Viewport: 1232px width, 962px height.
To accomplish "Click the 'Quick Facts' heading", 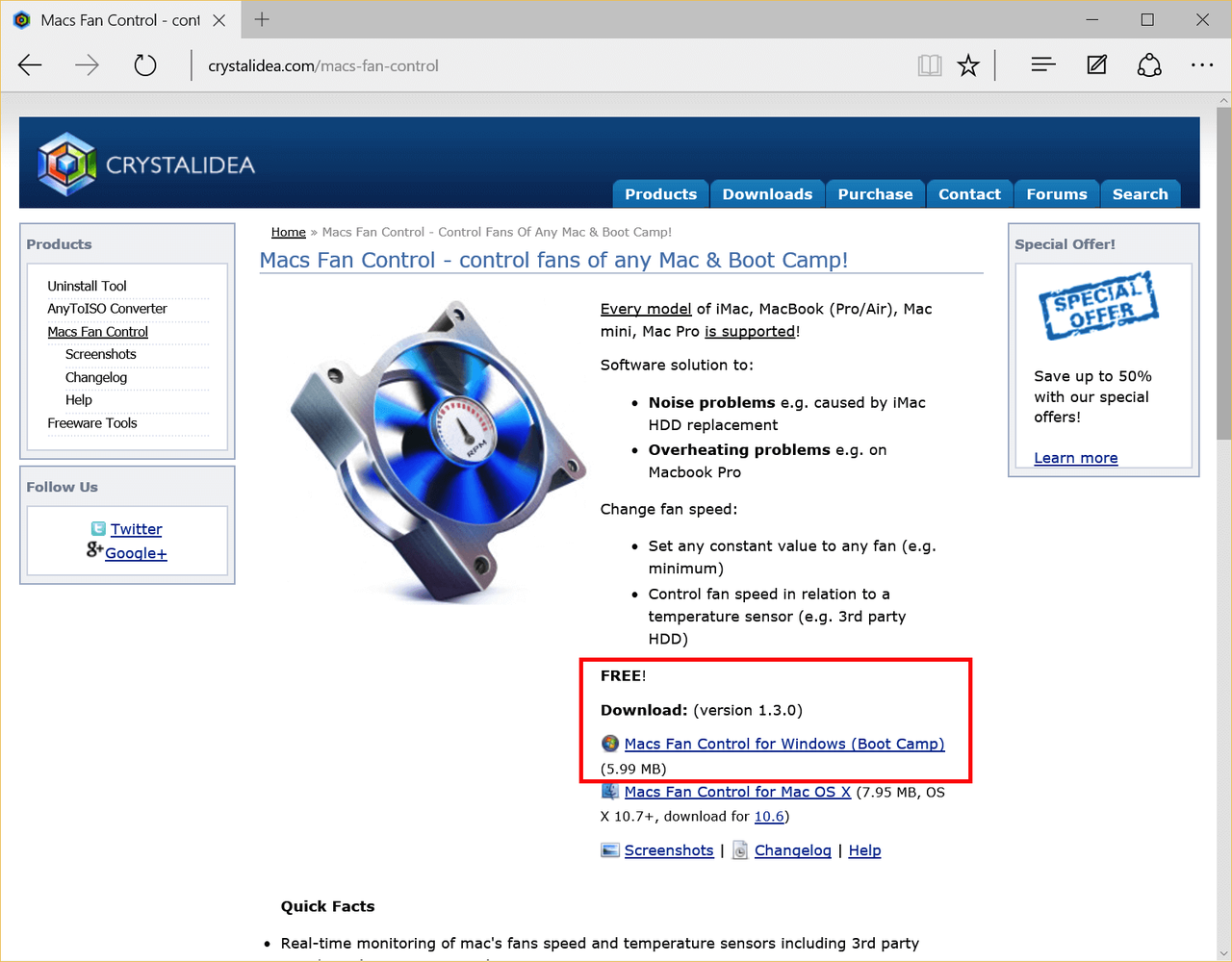I will click(x=328, y=906).
